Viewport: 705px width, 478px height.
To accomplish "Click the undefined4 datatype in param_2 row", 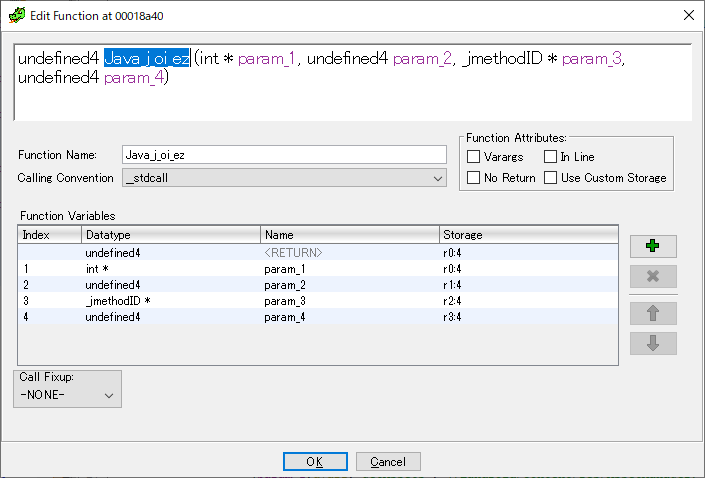I will (x=171, y=285).
